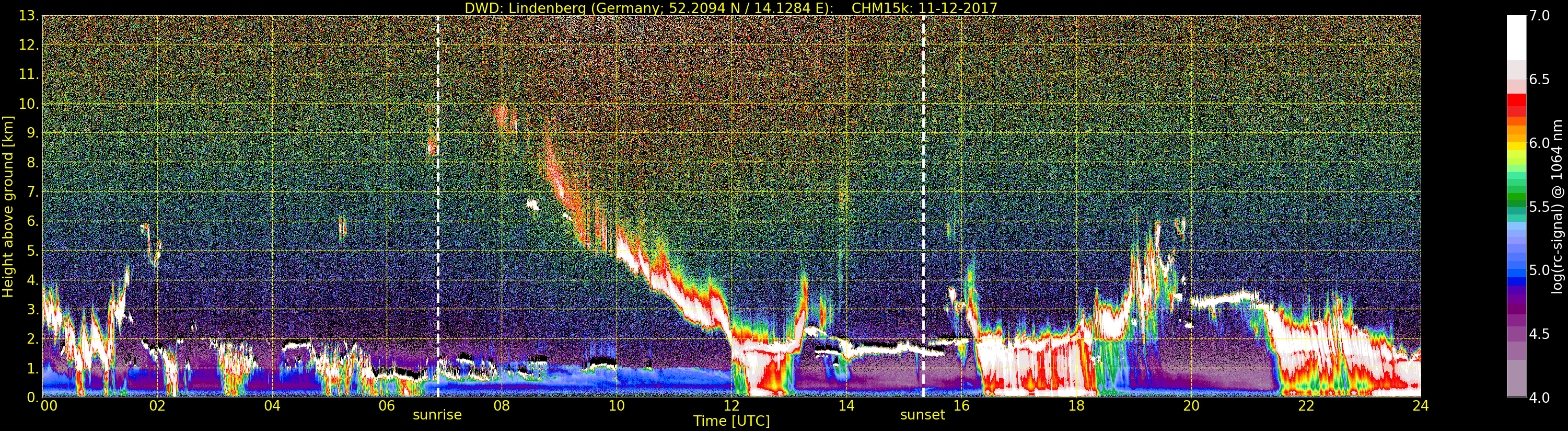Click the colorbar value '7.0'
This screenshot has height=431, width=1568.
click(x=1539, y=16)
